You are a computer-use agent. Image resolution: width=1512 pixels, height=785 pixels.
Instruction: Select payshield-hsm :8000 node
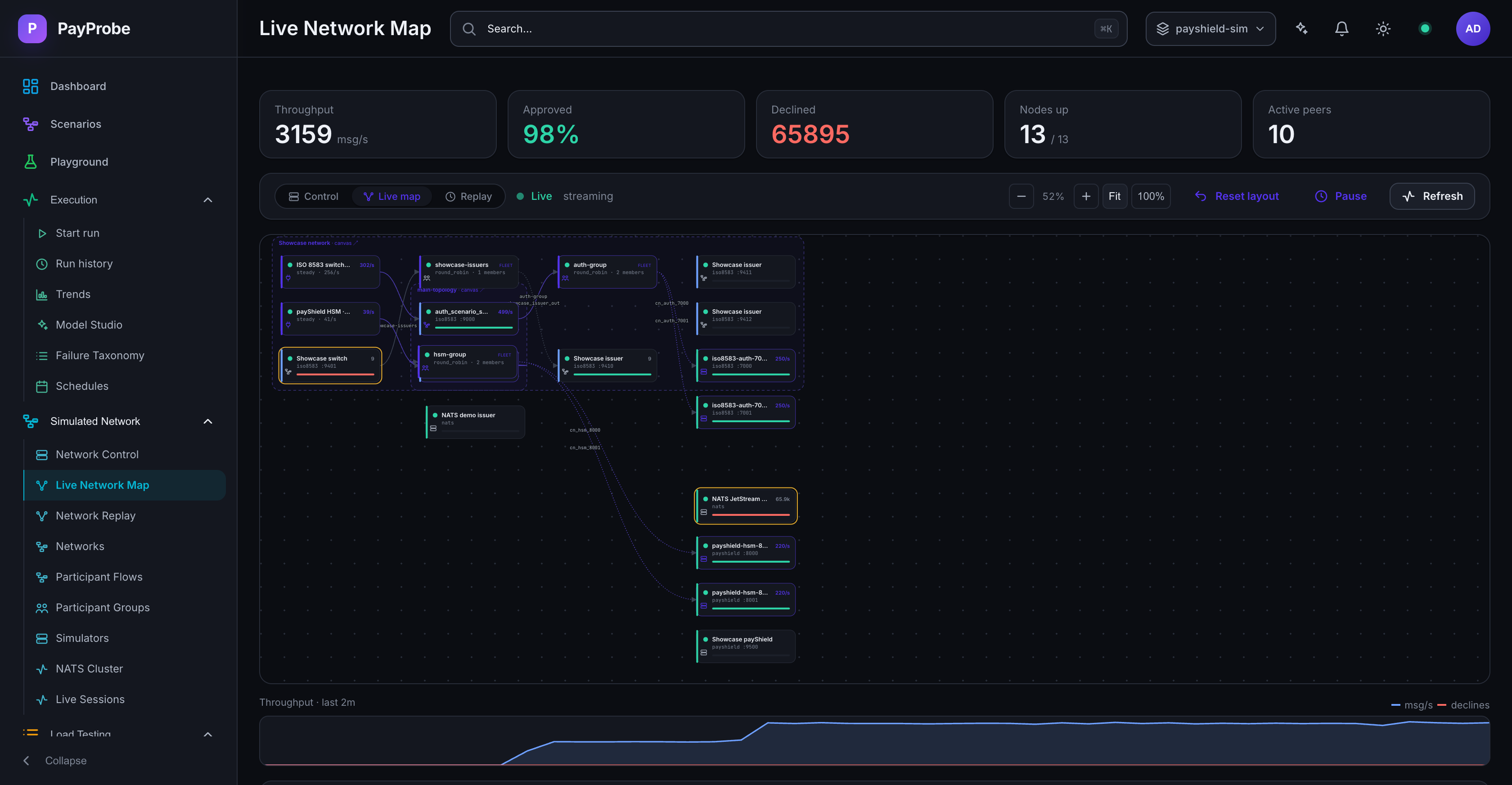point(746,552)
